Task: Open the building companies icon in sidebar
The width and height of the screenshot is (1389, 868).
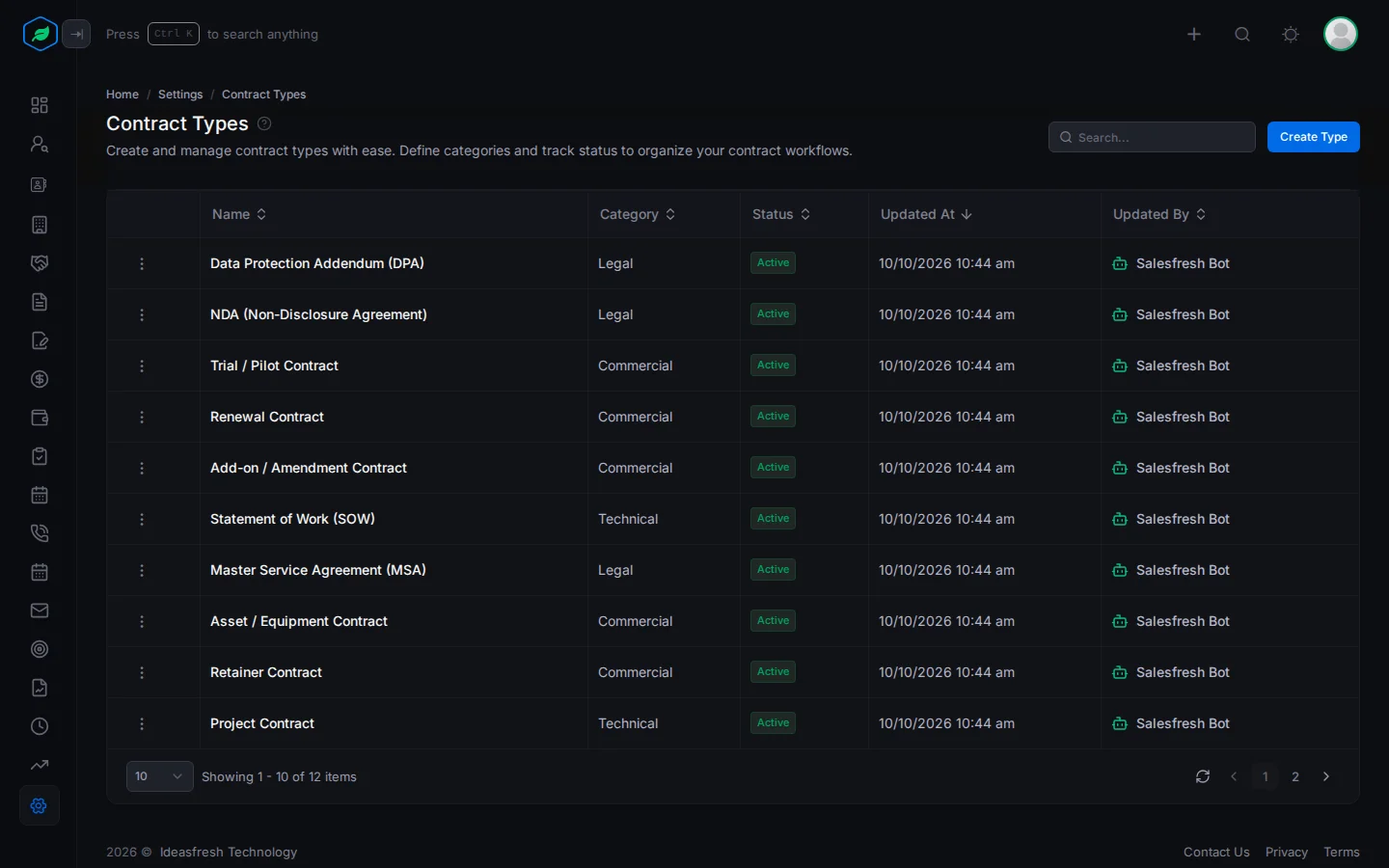Action: (40, 225)
